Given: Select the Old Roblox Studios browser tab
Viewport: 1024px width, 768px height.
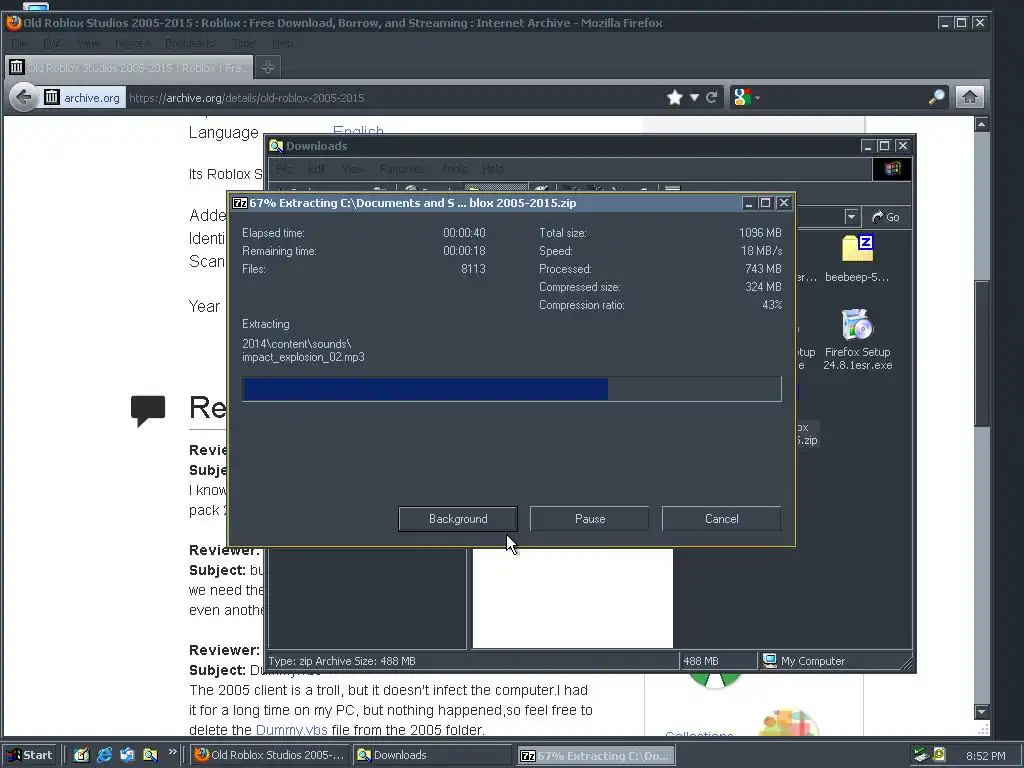Looking at the screenshot, I should (129, 67).
